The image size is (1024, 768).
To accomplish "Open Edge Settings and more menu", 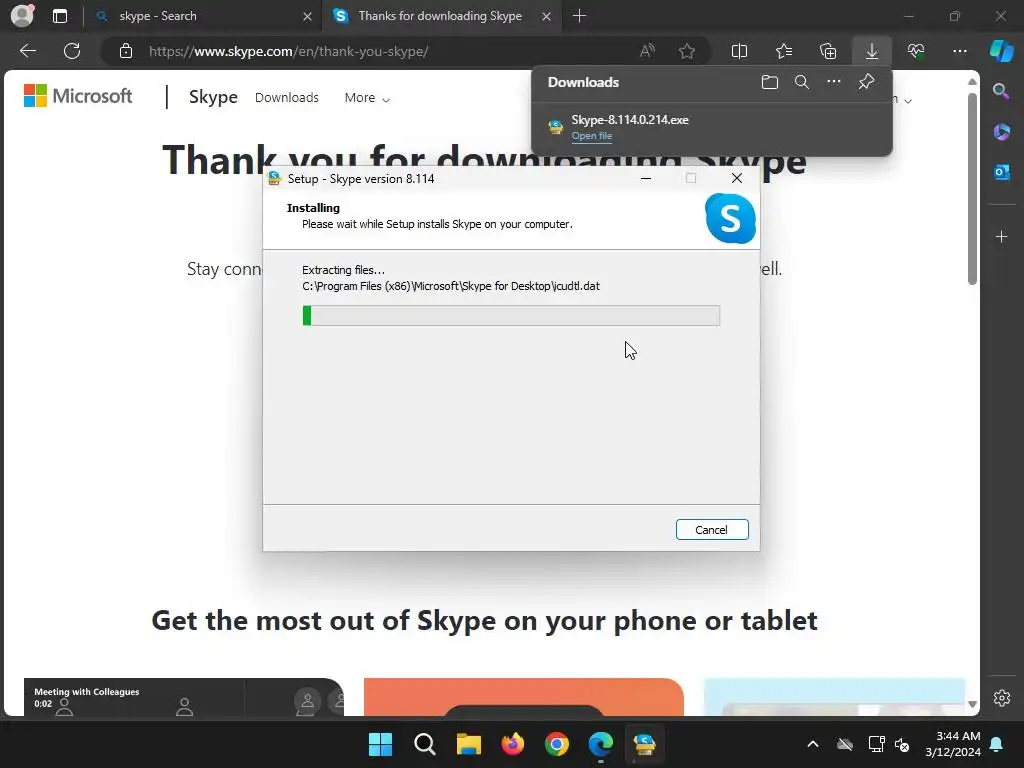I will click(x=959, y=51).
